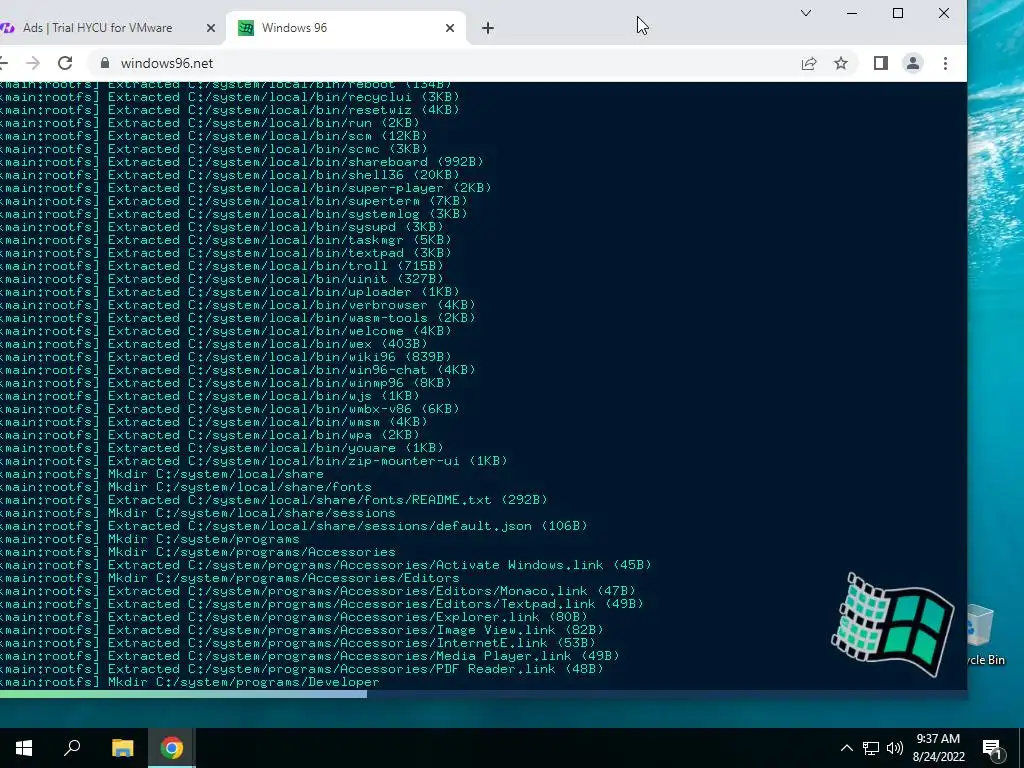
Task: Click the line extracting 'Explorer.link (80B)'
Action: click(x=294, y=617)
